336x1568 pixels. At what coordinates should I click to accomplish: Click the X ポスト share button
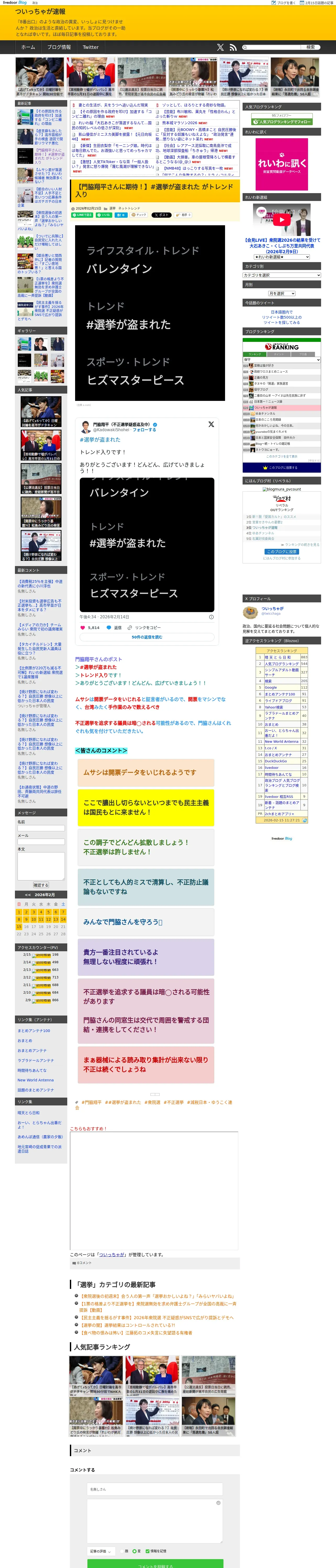click(x=162, y=215)
